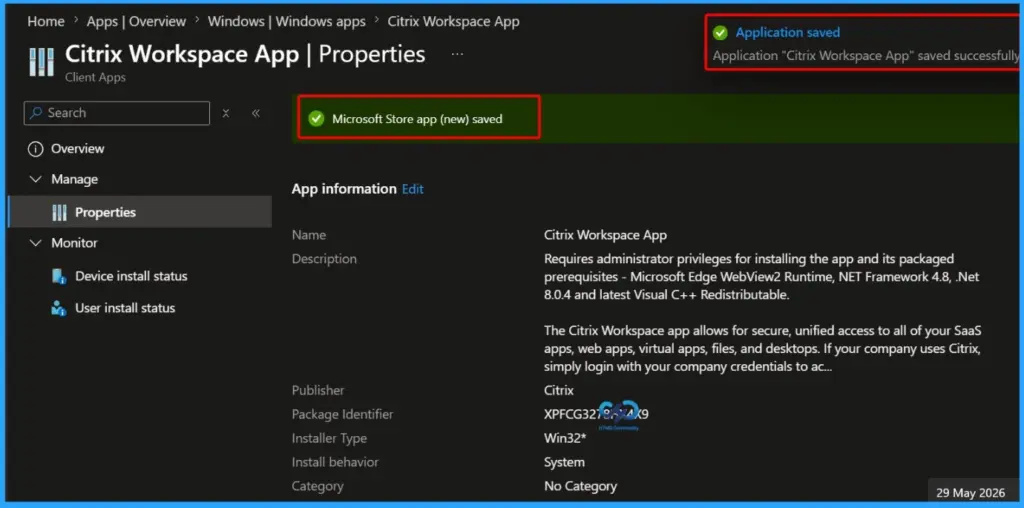
Task: Click the Citrix Workspace App properties icon
Action: click(42, 61)
